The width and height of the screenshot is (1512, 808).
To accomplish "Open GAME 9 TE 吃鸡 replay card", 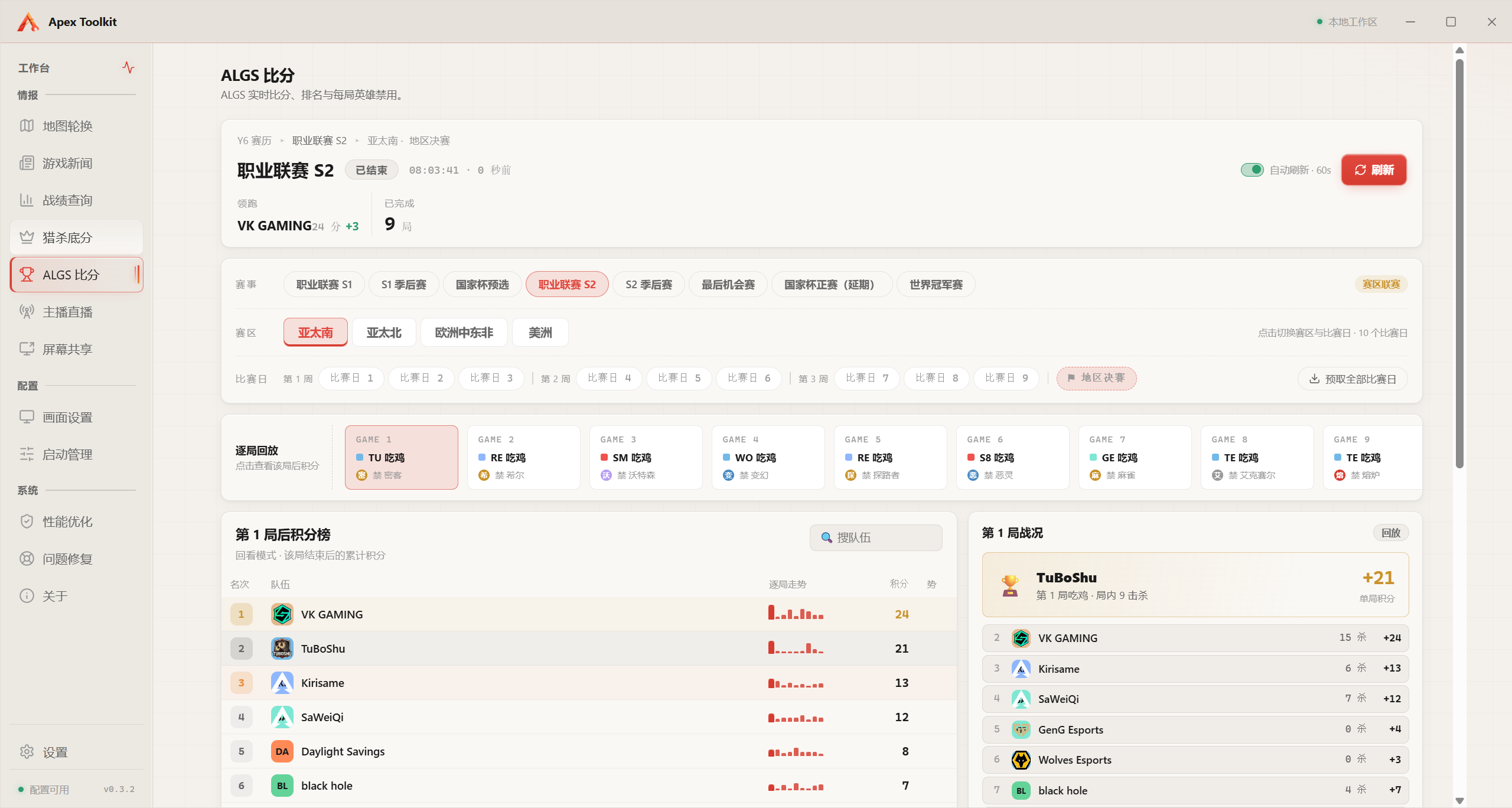I will click(1373, 458).
